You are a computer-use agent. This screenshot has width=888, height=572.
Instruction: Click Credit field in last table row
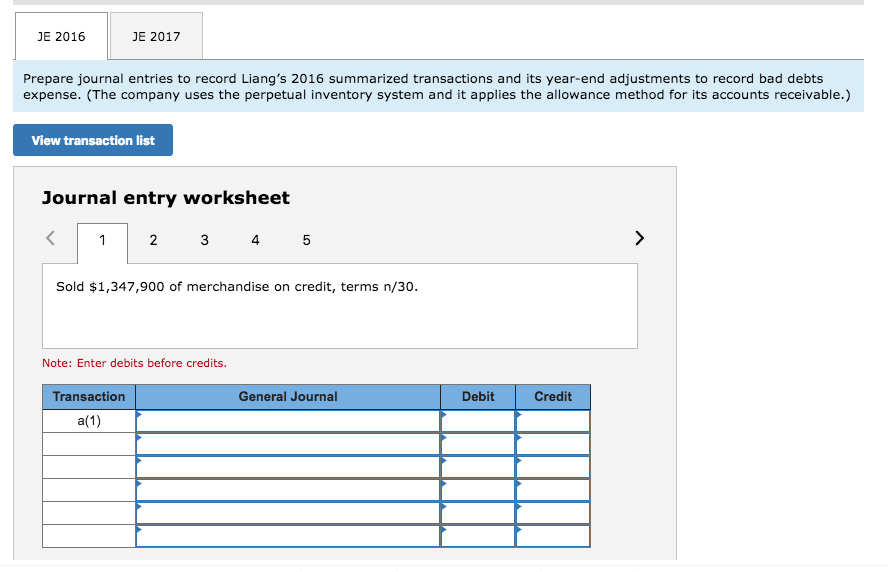(x=553, y=536)
